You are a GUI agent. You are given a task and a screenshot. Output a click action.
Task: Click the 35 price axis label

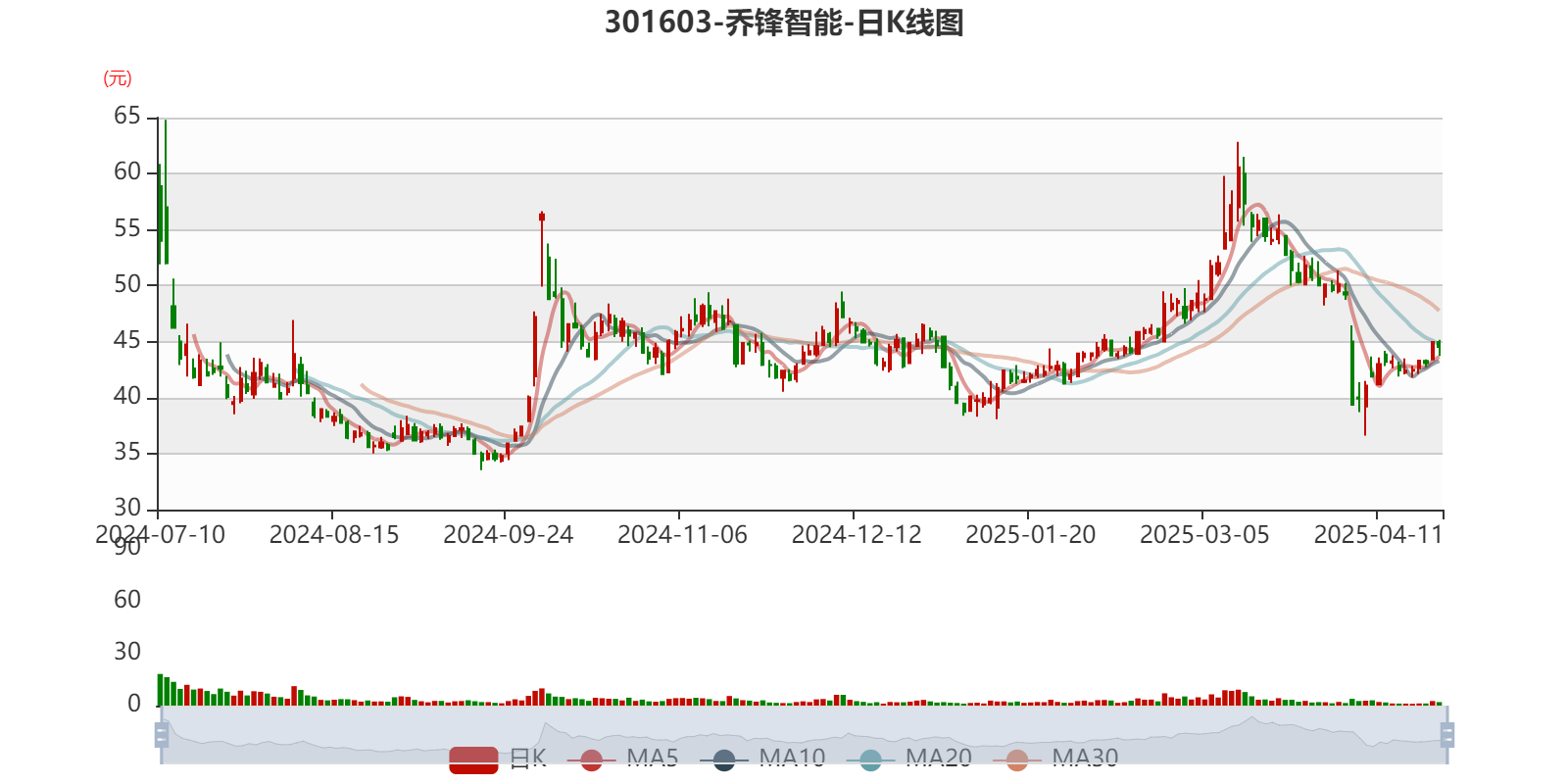(x=127, y=453)
